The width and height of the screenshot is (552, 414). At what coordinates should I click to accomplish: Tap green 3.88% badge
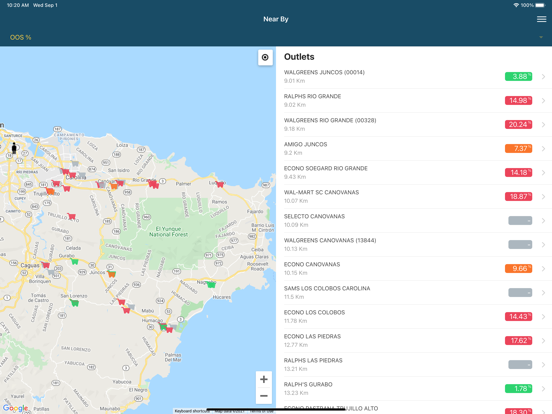tap(518, 76)
